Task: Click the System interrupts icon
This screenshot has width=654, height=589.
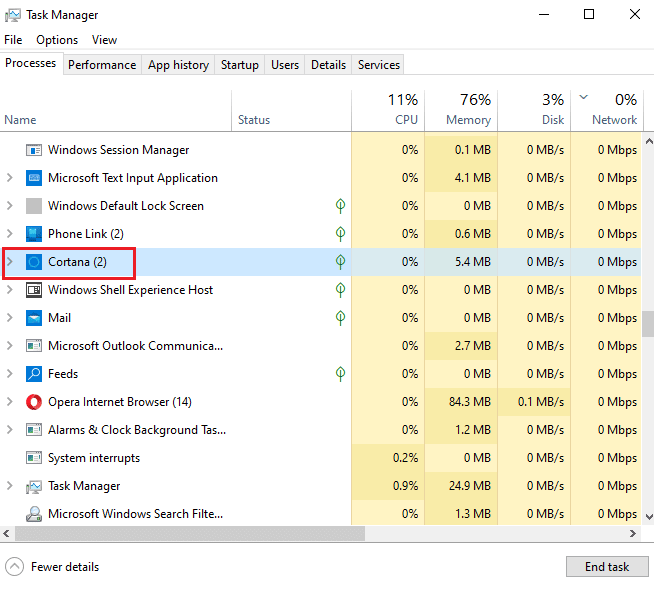Action: pyautogui.click(x=34, y=458)
